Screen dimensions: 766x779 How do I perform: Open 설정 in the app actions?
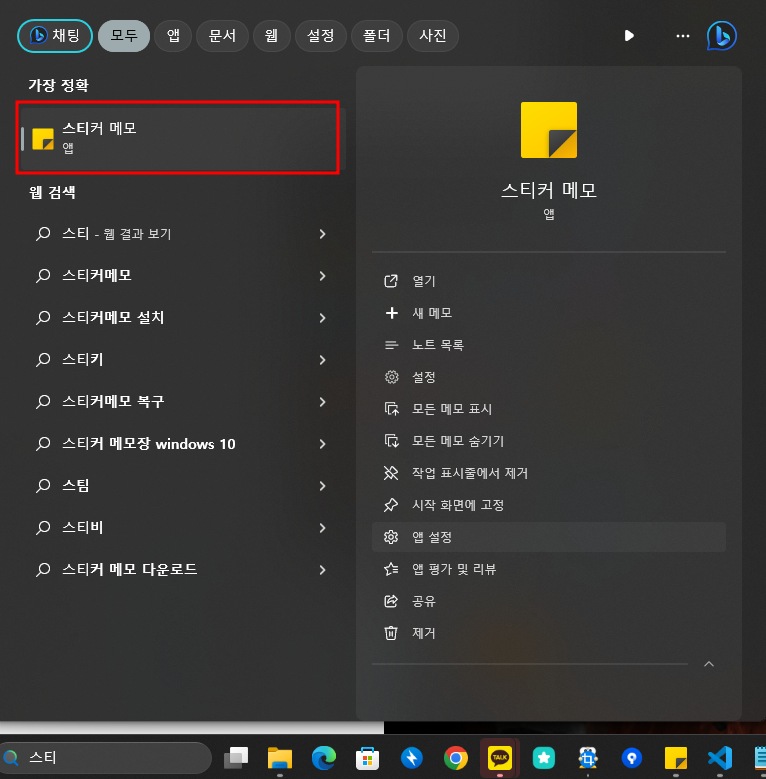click(x=548, y=377)
